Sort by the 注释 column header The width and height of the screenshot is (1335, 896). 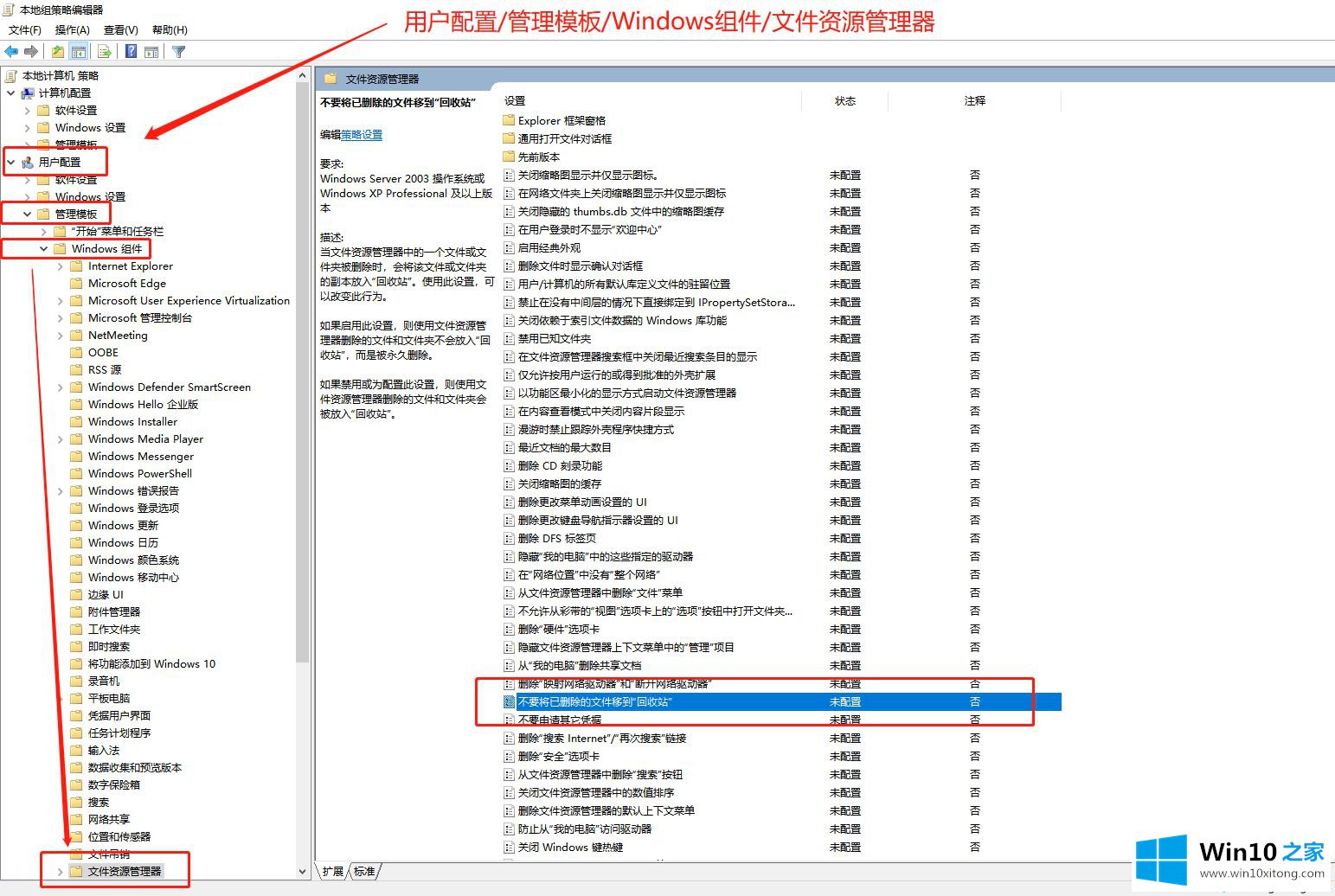[x=975, y=101]
